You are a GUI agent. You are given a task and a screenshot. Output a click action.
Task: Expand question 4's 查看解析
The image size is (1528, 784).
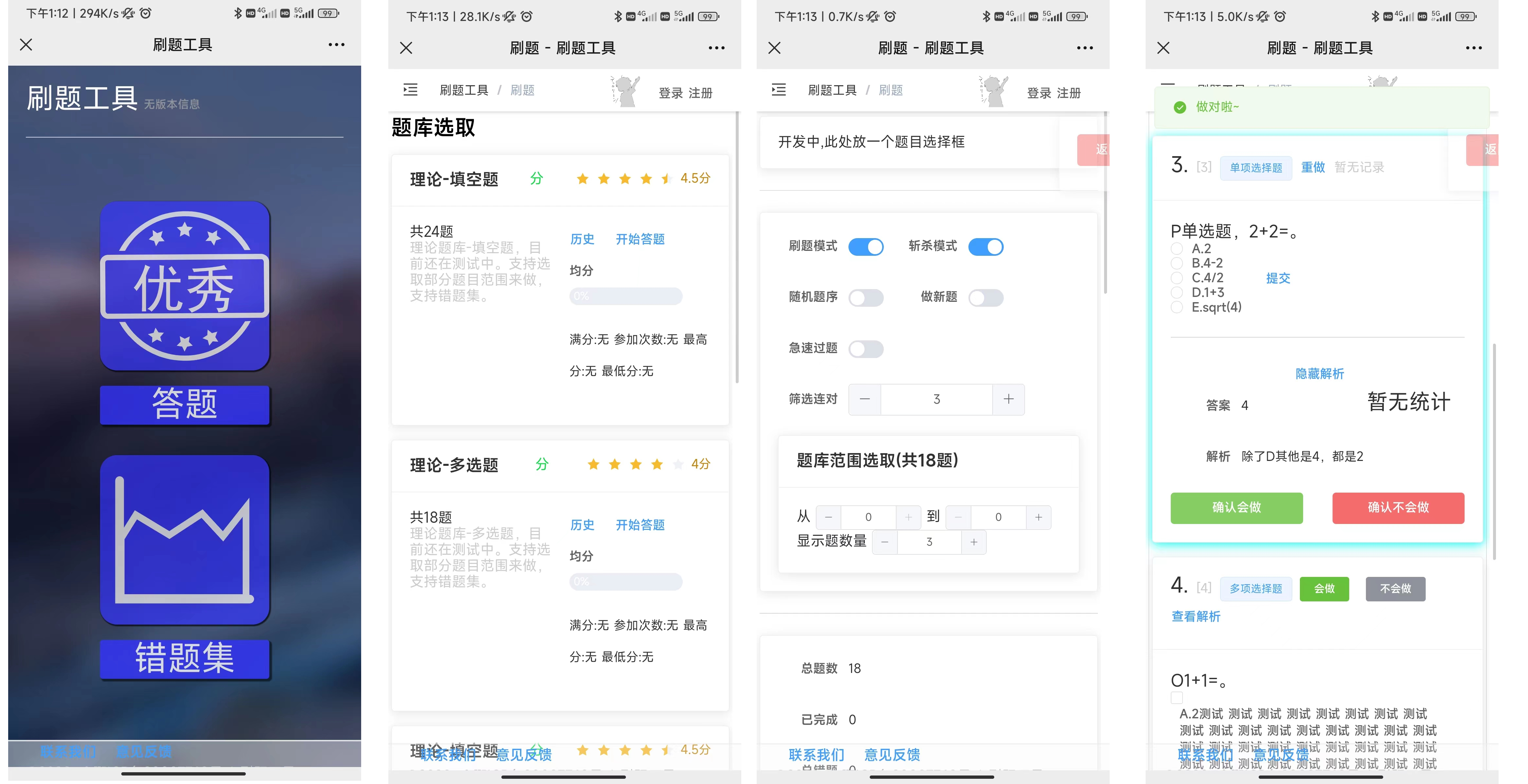pos(1196,616)
